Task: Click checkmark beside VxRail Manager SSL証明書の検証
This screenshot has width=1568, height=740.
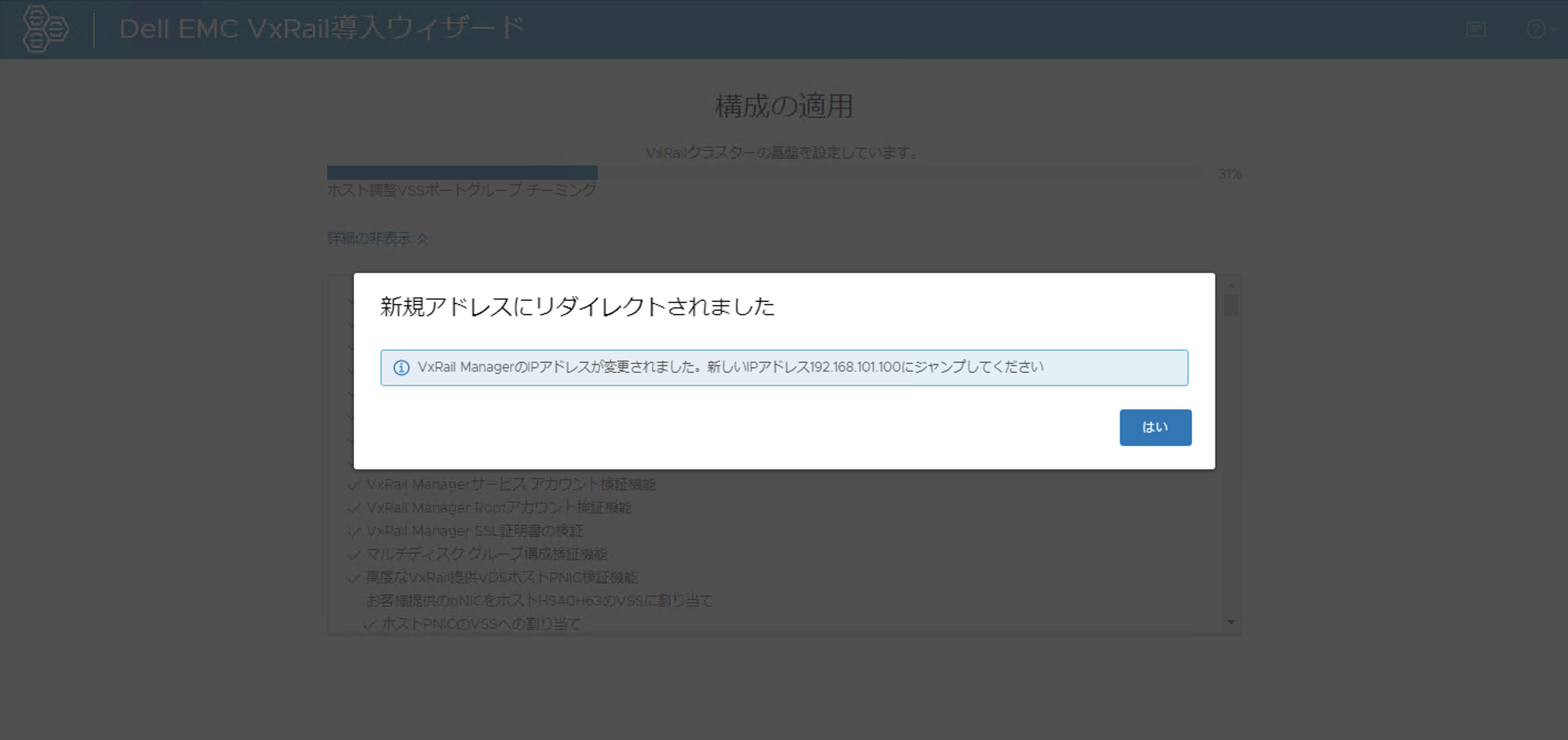Action: click(354, 532)
